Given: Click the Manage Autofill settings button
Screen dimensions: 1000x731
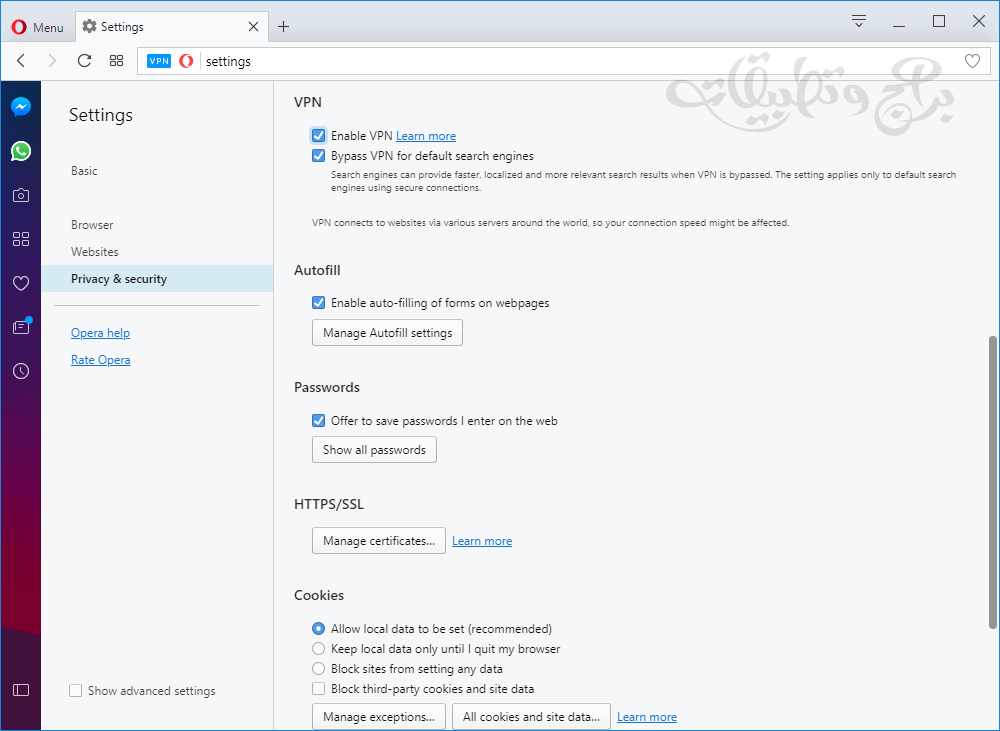Looking at the screenshot, I should [x=387, y=333].
